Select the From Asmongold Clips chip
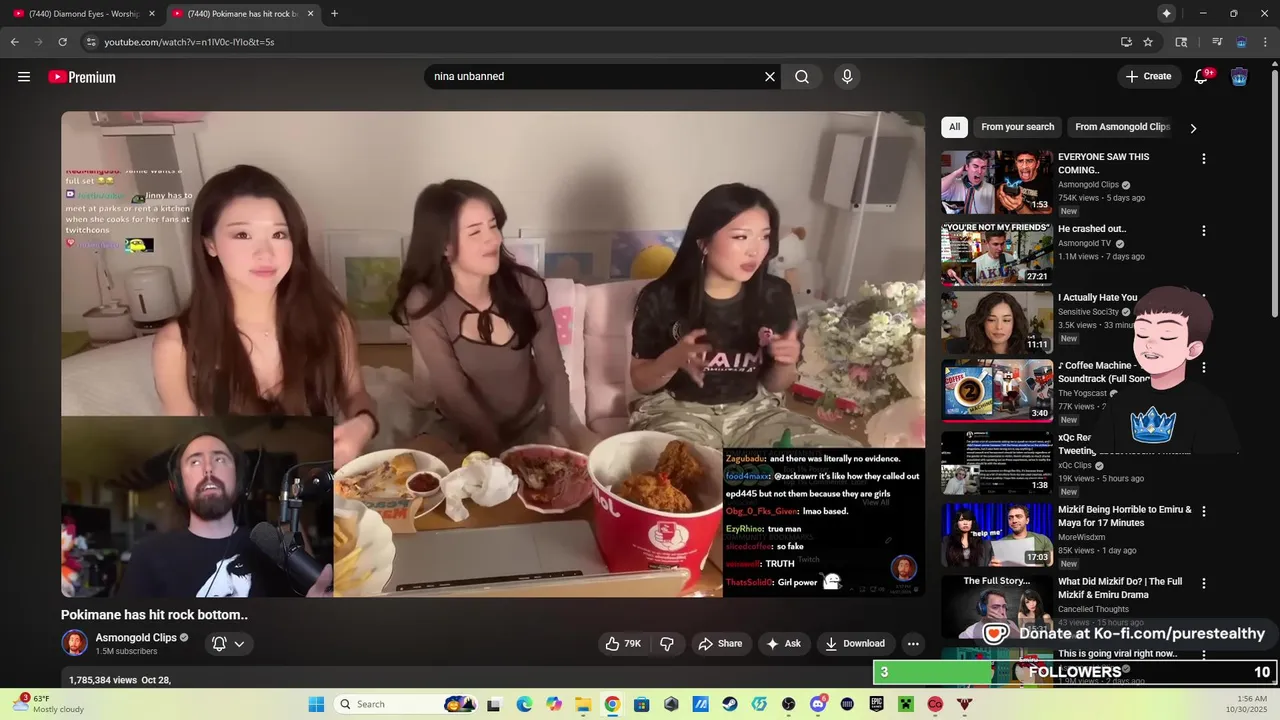Viewport: 1280px width, 720px height. 1122,127
